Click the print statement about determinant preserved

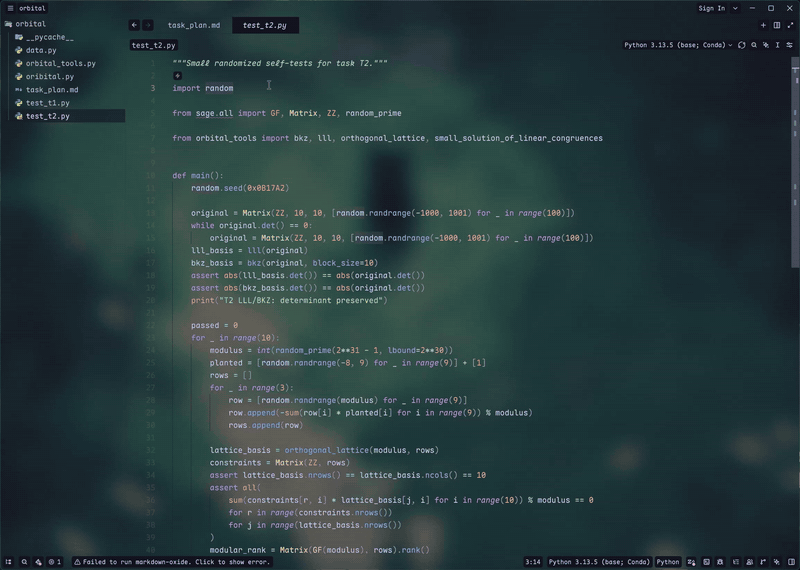point(289,300)
